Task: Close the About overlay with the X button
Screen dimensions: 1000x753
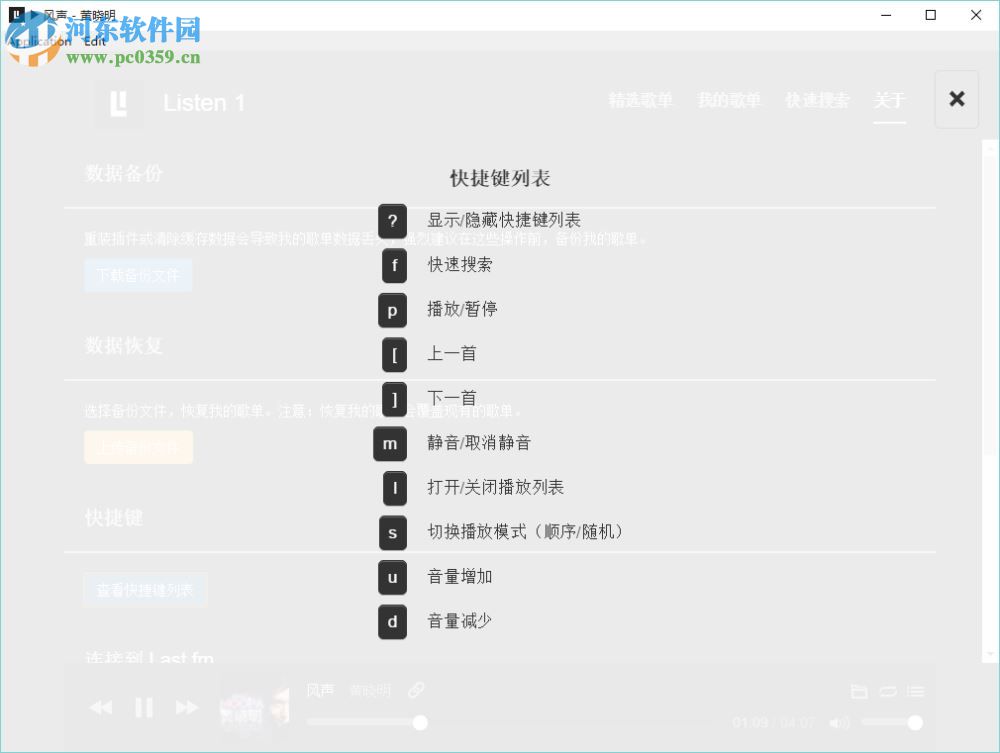Action: tap(956, 99)
